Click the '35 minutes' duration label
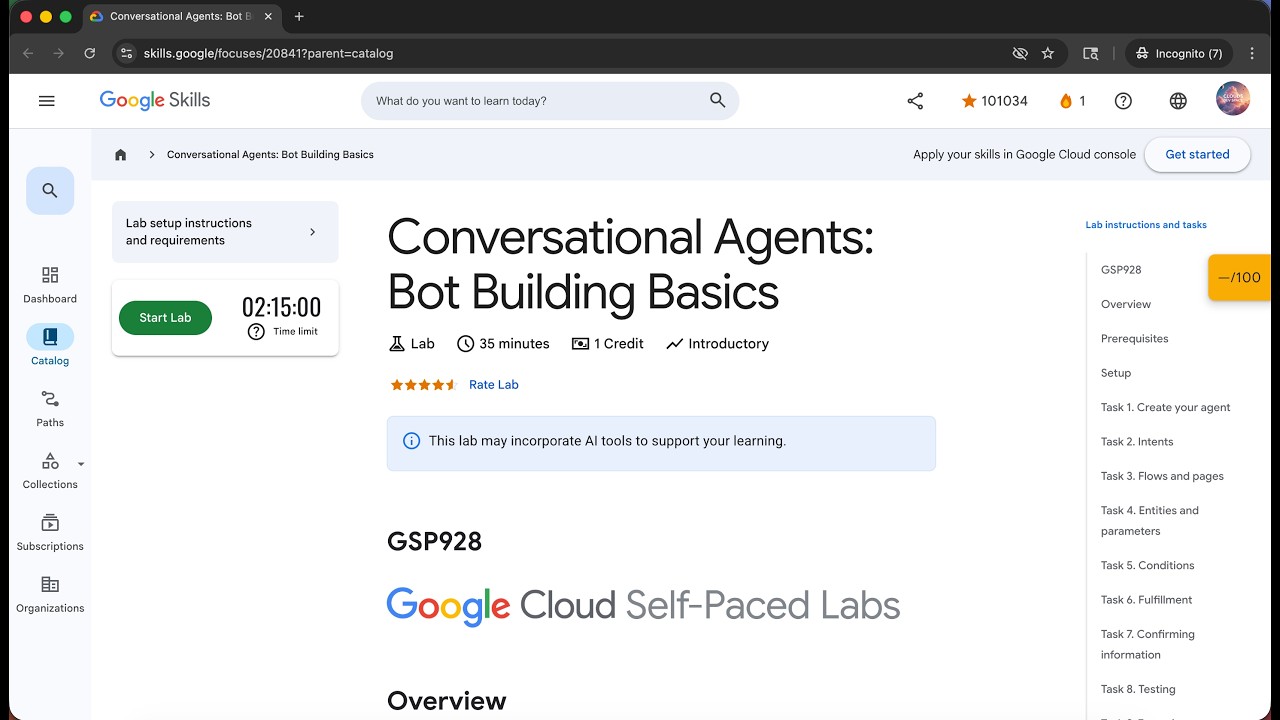 coord(503,344)
